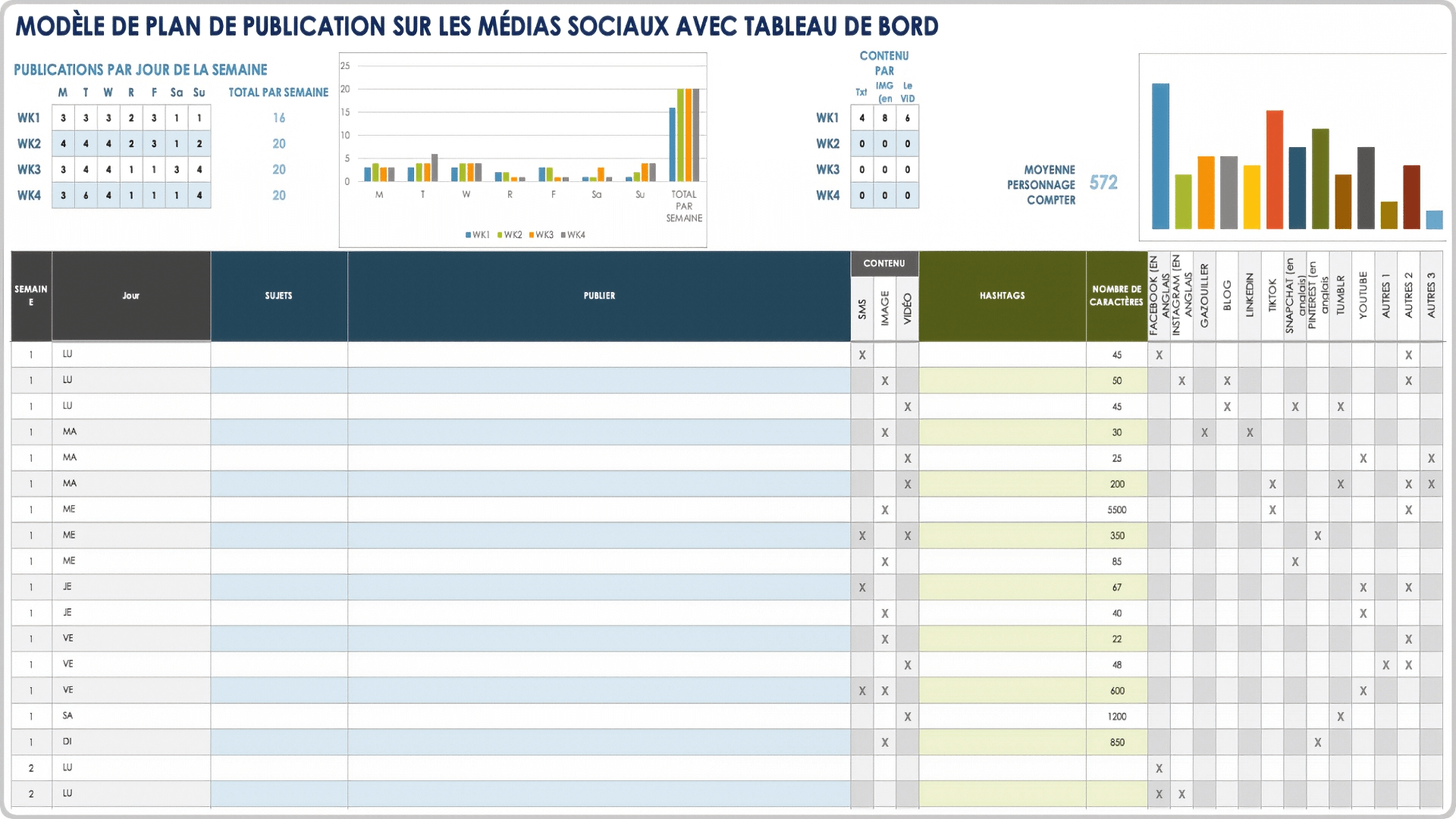This screenshot has width=1456, height=819.
Task: Select the WK1 weekly total value 16
Action: [x=279, y=118]
